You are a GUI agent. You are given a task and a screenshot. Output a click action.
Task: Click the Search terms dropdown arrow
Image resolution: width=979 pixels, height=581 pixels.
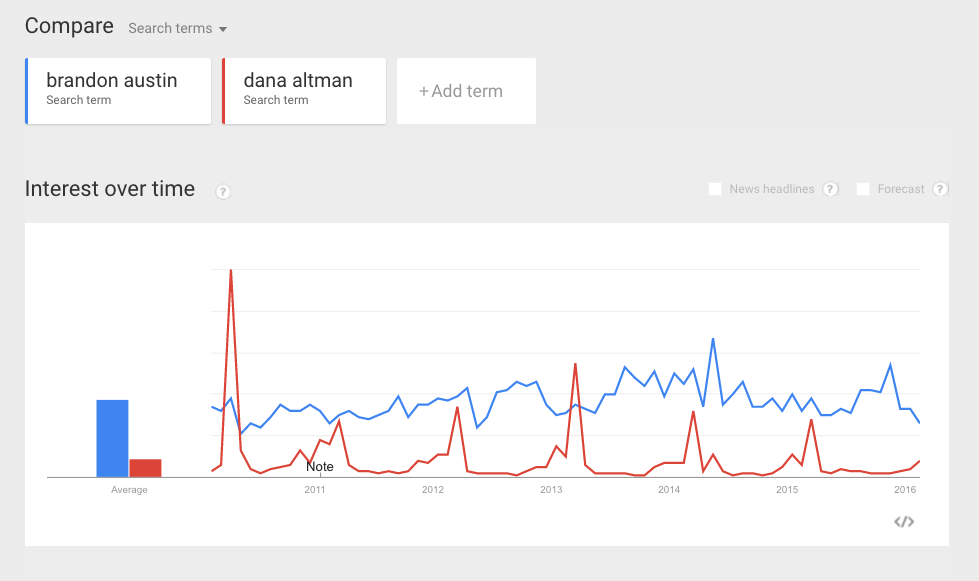pos(223,29)
